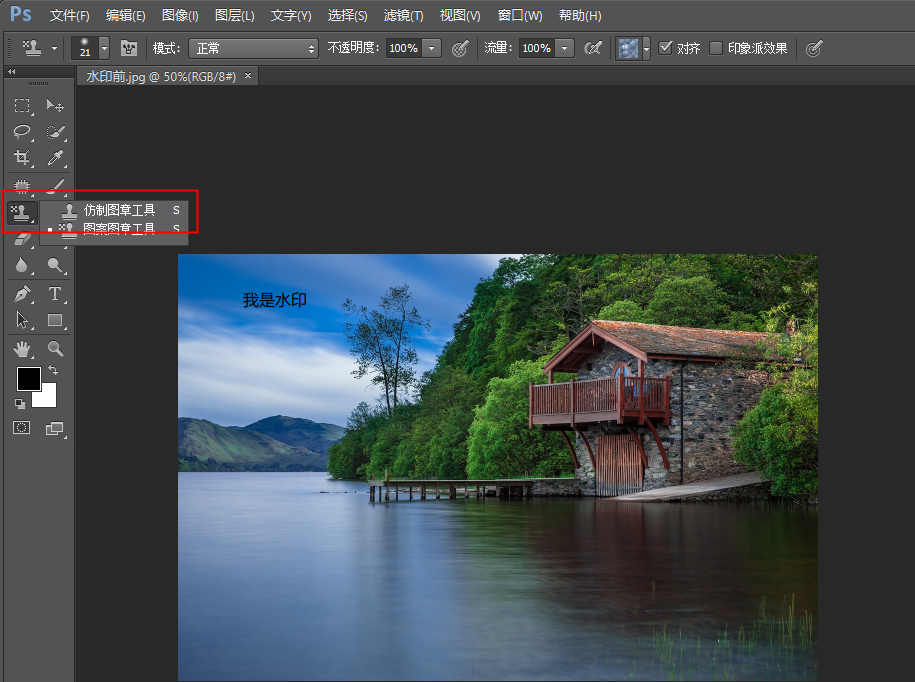The width and height of the screenshot is (915, 682).
Task: Select the Pen tool
Action: (x=22, y=294)
